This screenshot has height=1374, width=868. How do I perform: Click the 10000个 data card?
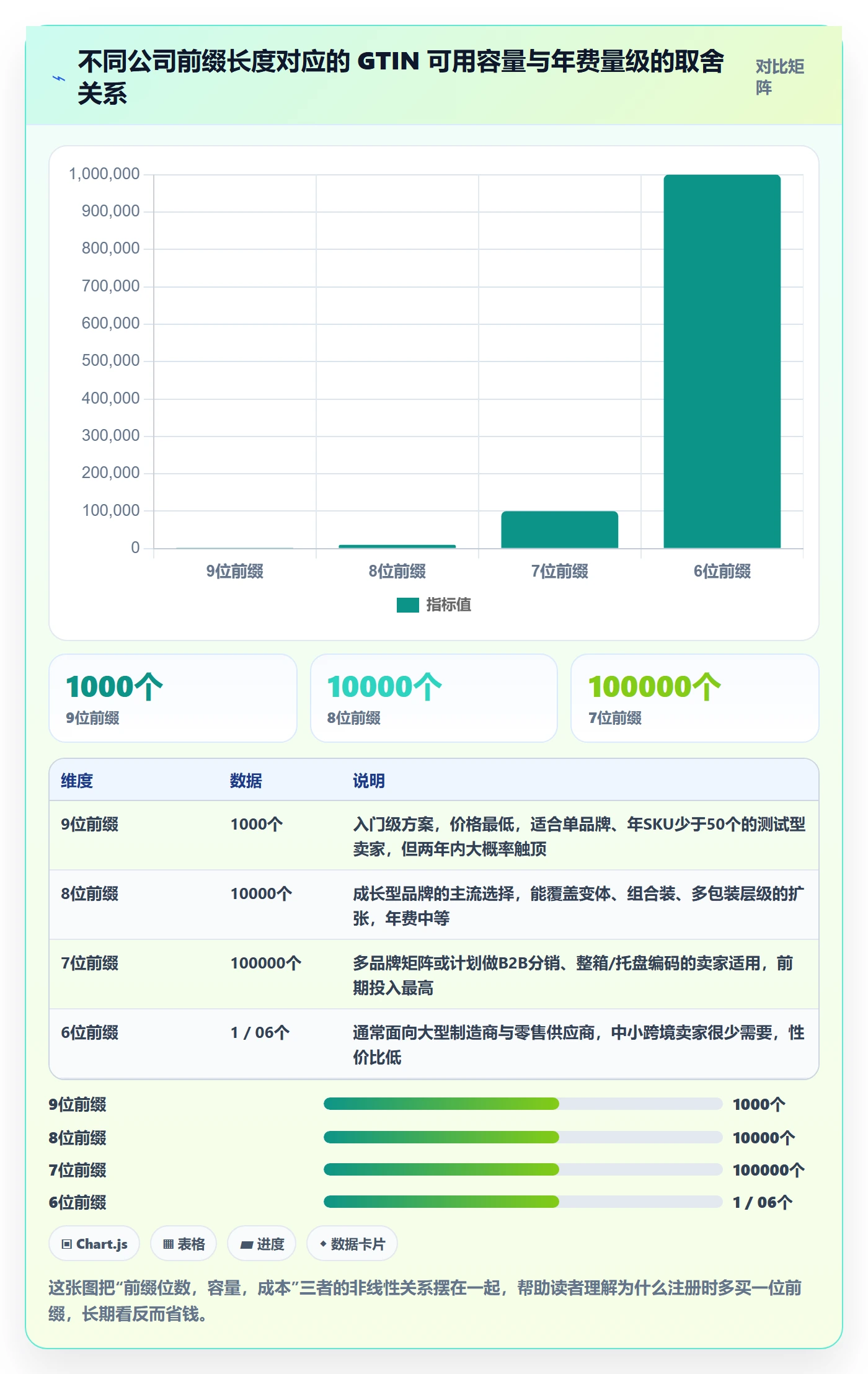click(434, 698)
